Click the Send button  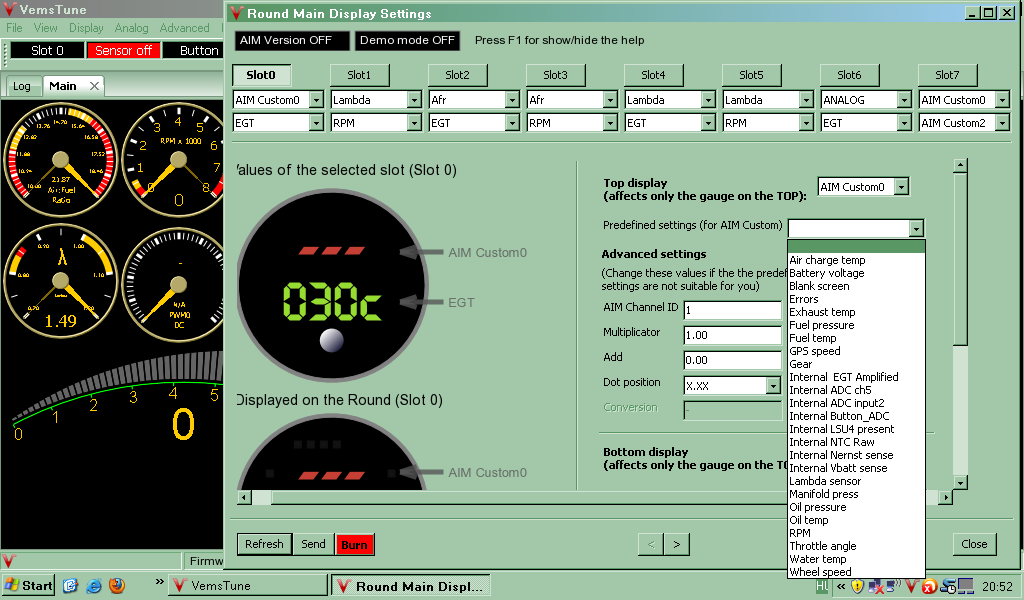coord(313,544)
